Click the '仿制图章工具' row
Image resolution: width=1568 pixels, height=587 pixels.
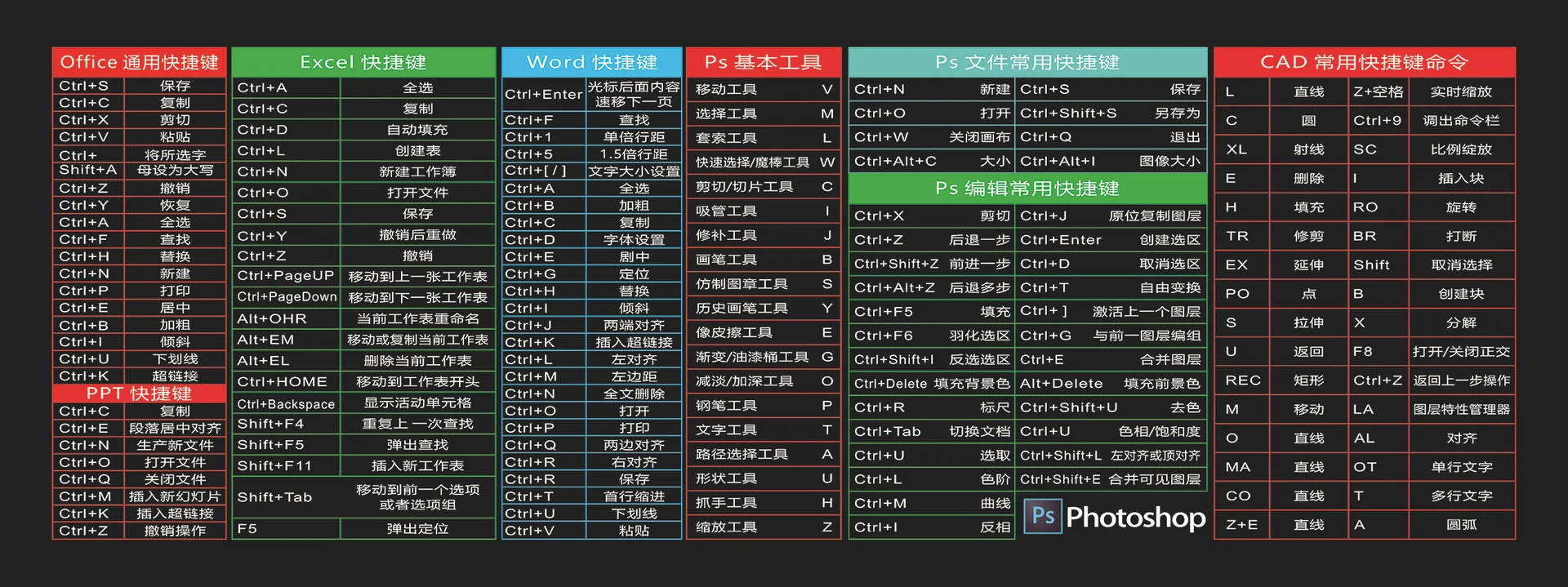(764, 284)
